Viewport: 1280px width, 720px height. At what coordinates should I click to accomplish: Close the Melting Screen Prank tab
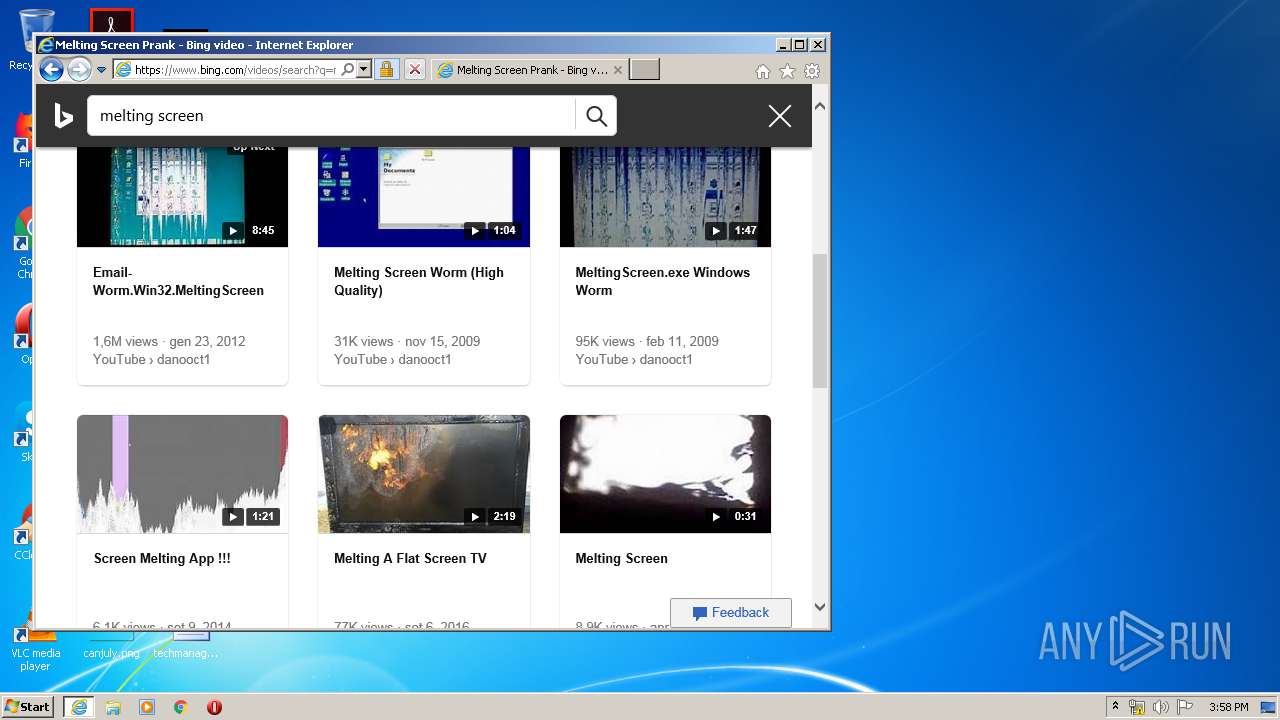(x=618, y=70)
